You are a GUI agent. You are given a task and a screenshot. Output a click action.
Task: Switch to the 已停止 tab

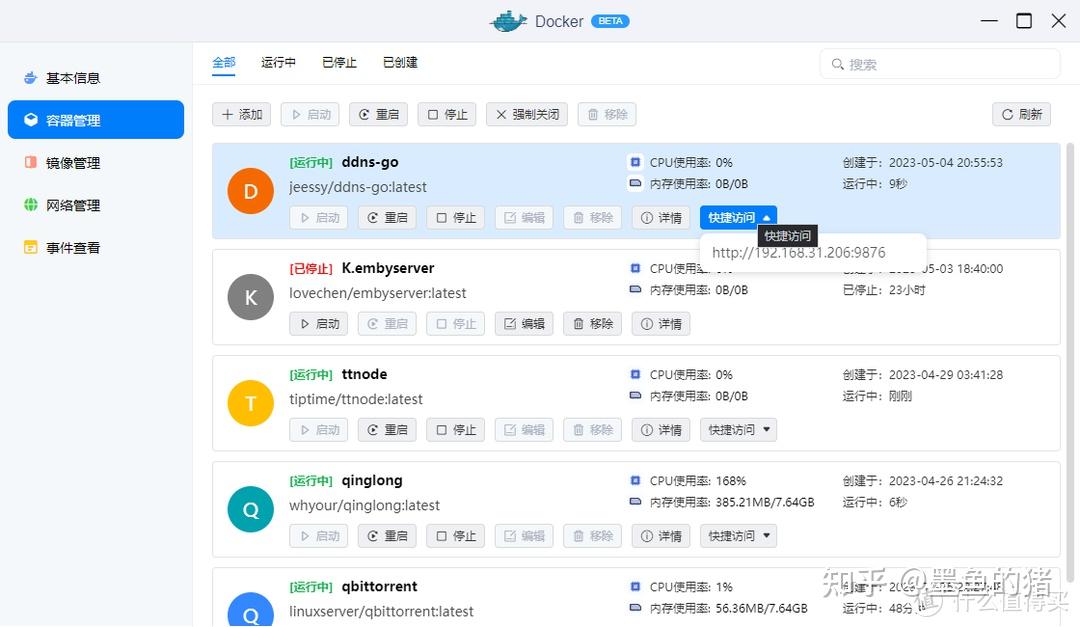point(339,62)
